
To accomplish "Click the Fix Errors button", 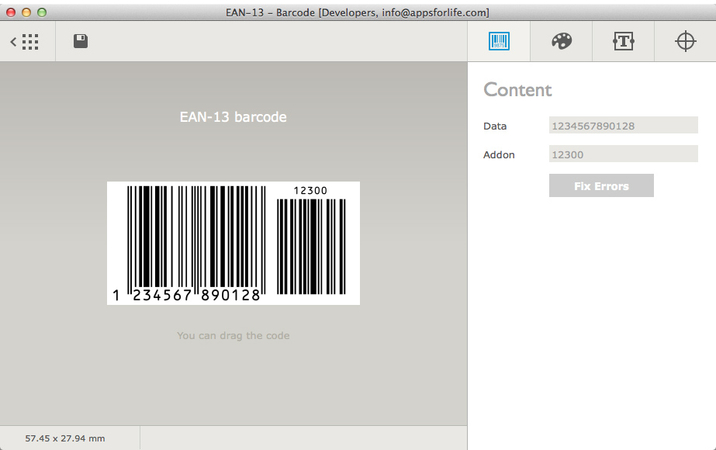I will pos(601,185).
